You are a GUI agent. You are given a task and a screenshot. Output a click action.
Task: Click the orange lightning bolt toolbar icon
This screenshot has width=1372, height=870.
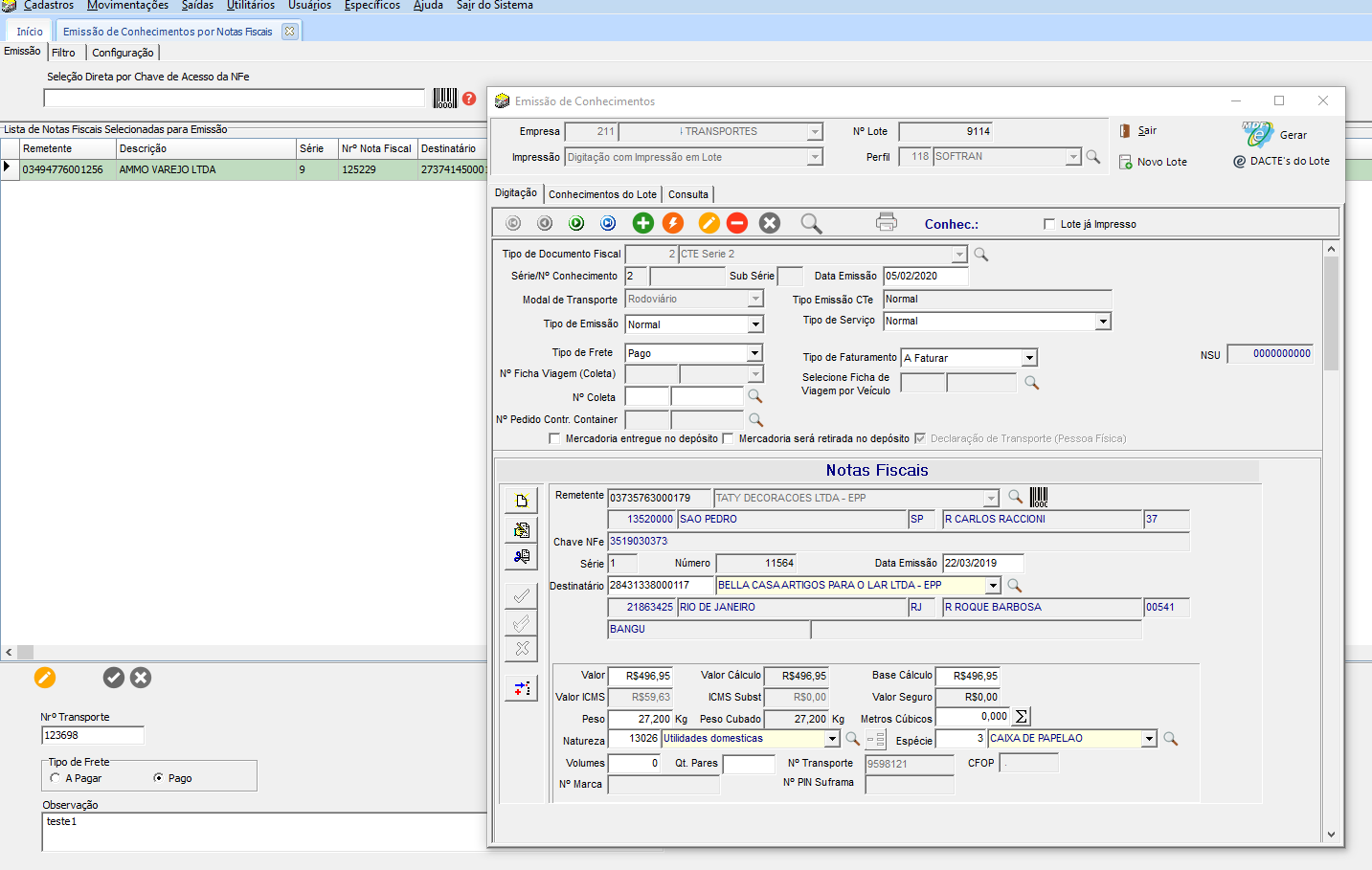click(x=674, y=223)
